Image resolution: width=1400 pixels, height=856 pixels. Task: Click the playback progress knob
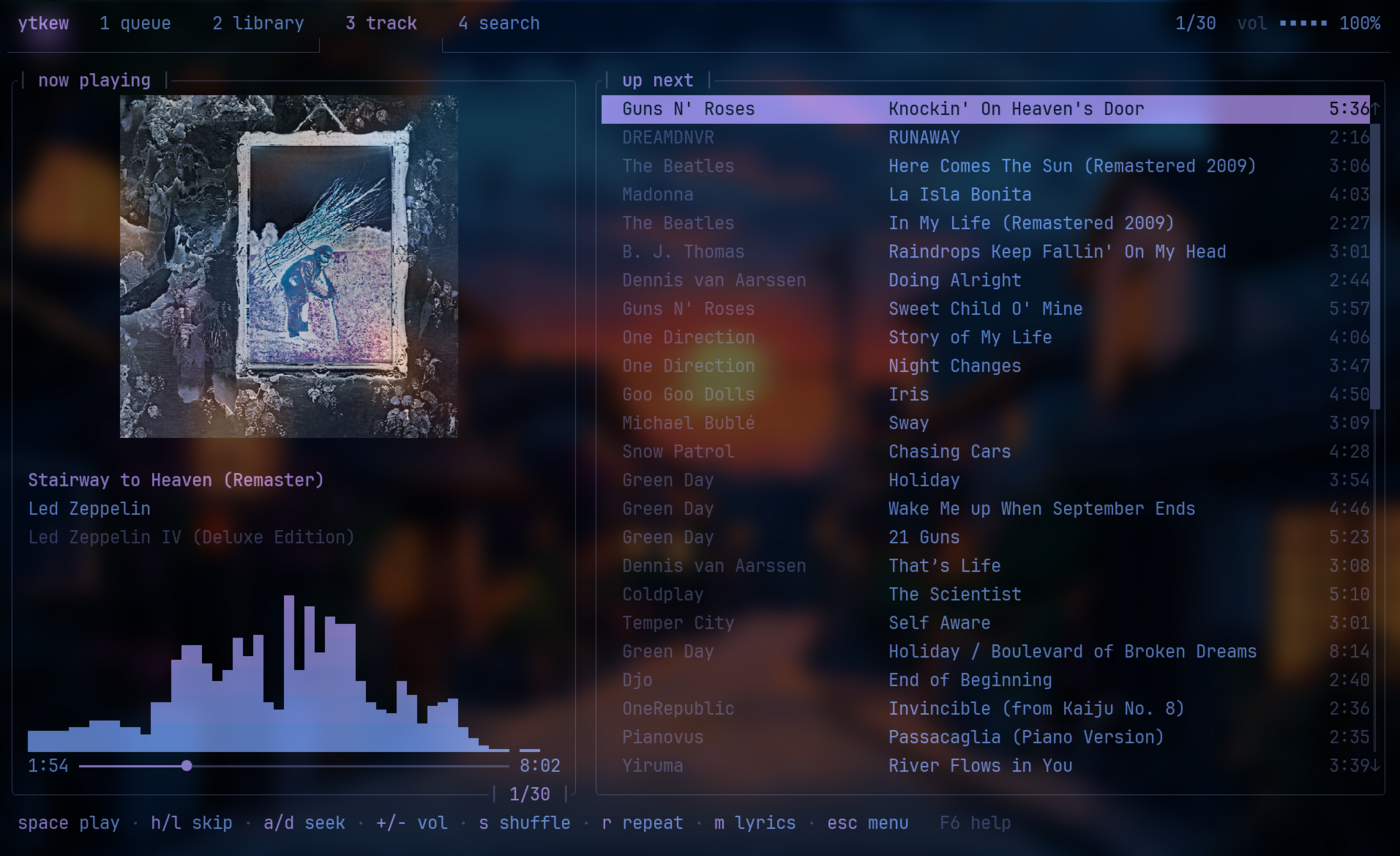pos(187,766)
